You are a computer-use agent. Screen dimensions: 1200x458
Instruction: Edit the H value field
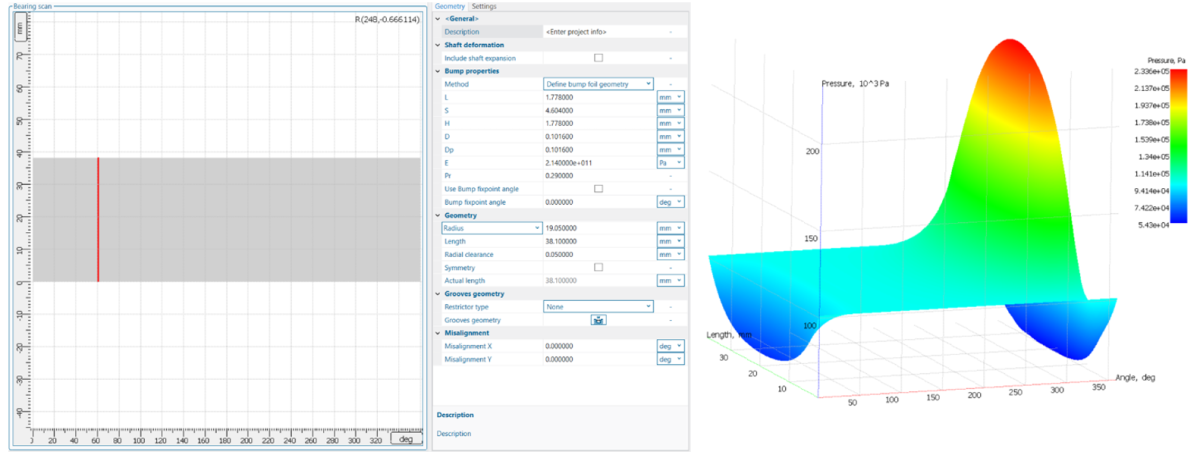(598, 123)
